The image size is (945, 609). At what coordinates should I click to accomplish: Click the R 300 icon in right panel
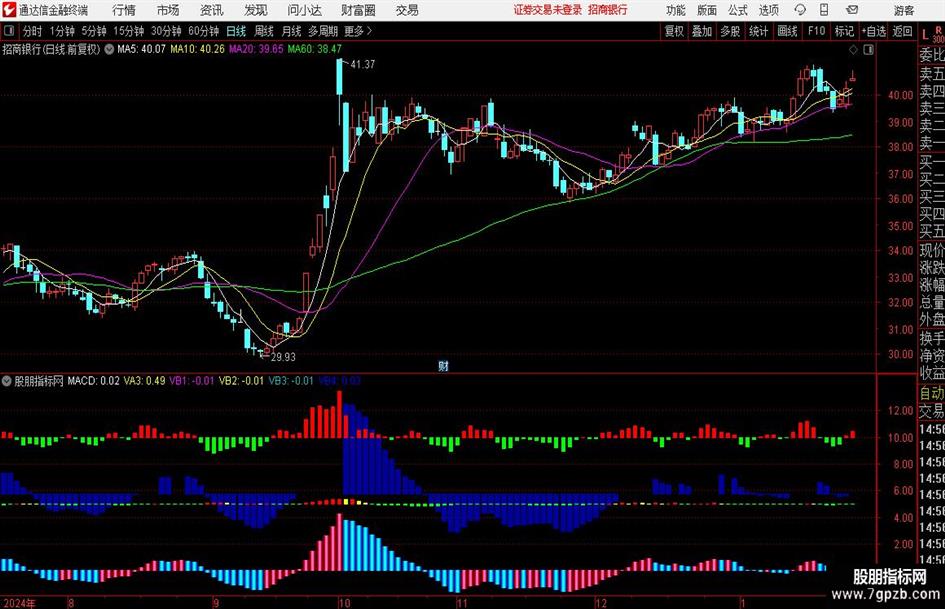coord(938,34)
